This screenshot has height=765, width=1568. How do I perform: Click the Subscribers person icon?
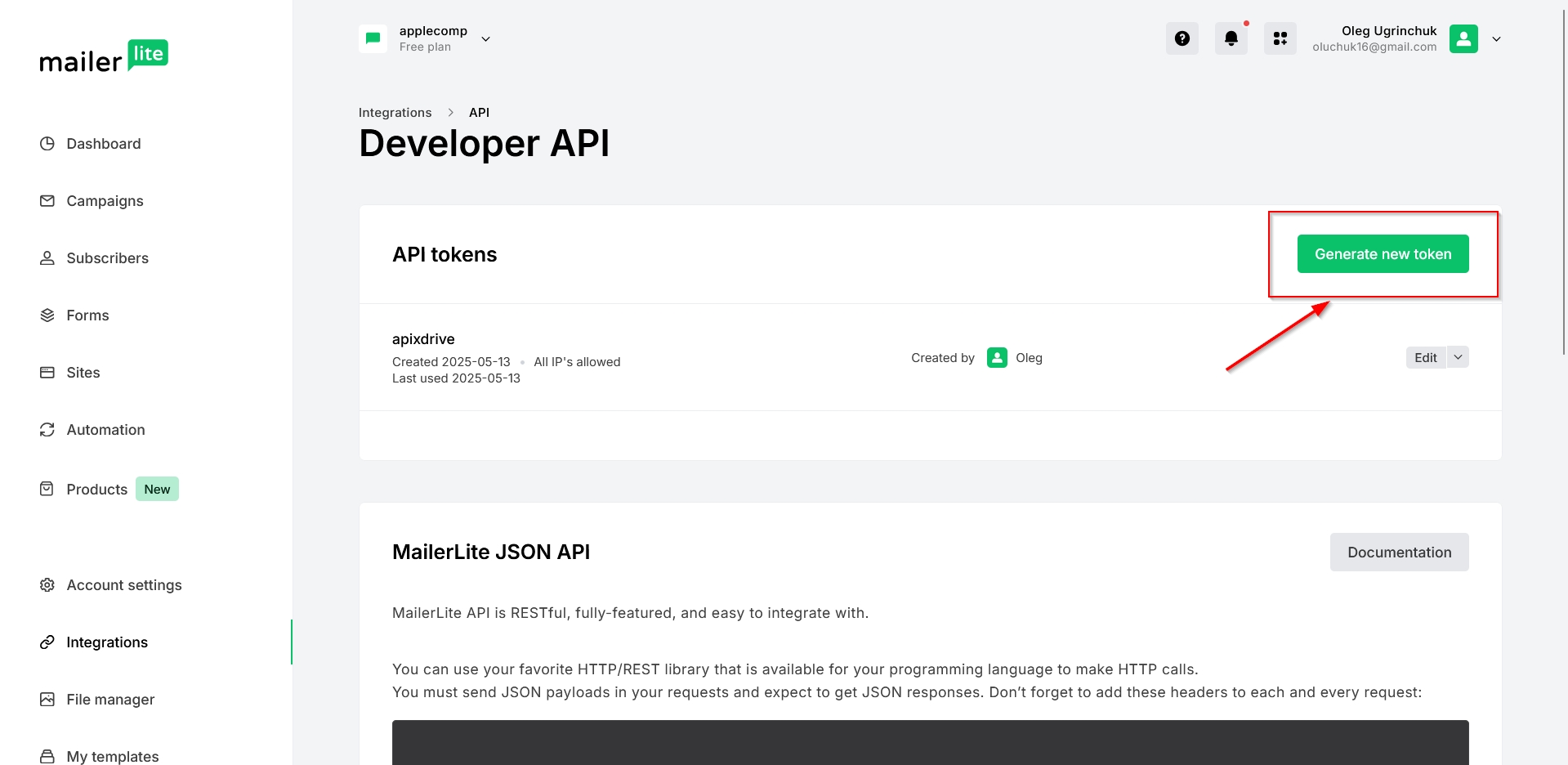click(x=47, y=258)
